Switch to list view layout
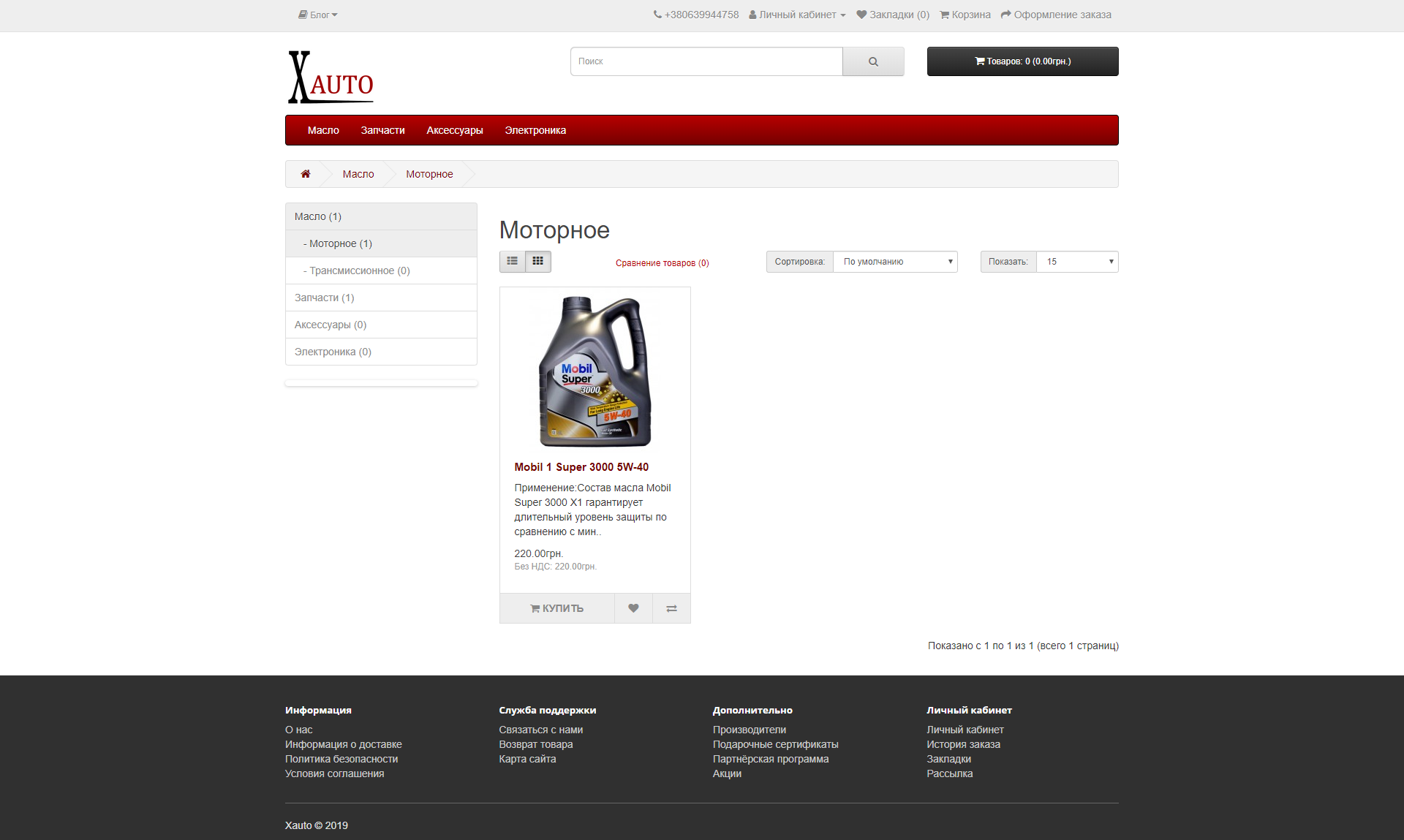The image size is (1404, 840). click(512, 261)
